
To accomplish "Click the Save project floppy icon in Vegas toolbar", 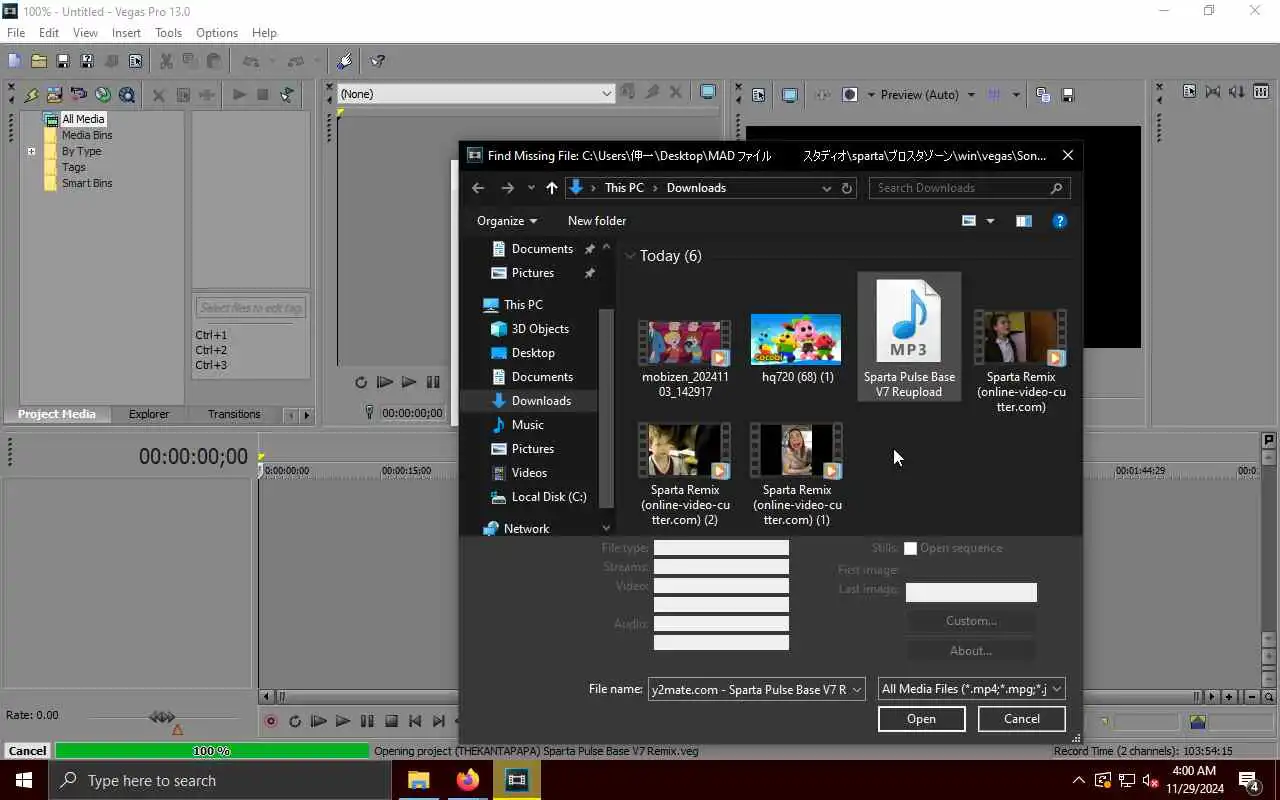I will pos(62,61).
